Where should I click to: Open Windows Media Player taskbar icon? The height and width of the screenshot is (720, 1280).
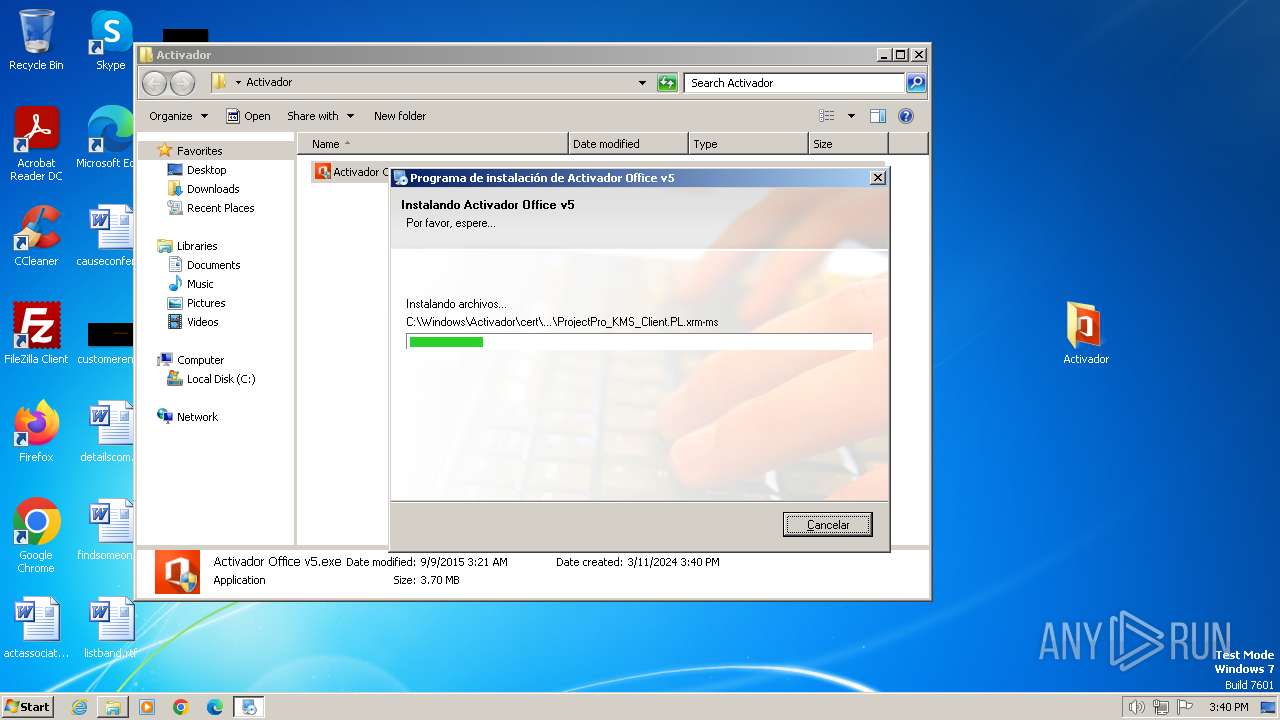point(147,707)
